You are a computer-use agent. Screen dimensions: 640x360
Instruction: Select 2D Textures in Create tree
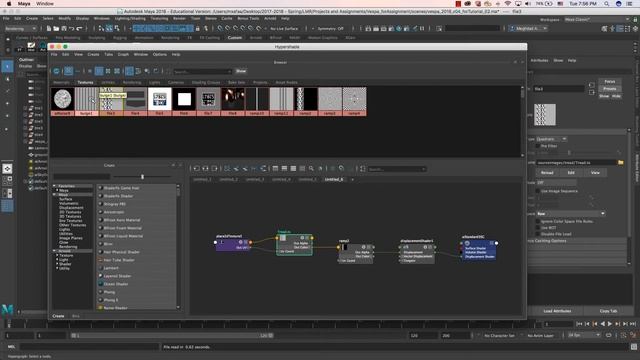coord(70,212)
